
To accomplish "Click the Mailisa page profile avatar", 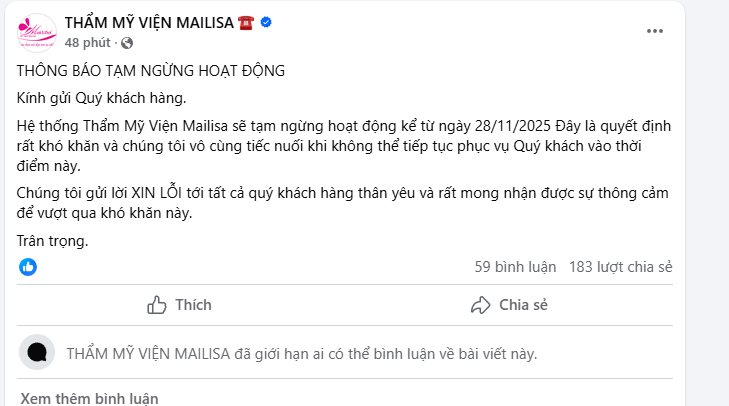I will (x=37, y=32).
